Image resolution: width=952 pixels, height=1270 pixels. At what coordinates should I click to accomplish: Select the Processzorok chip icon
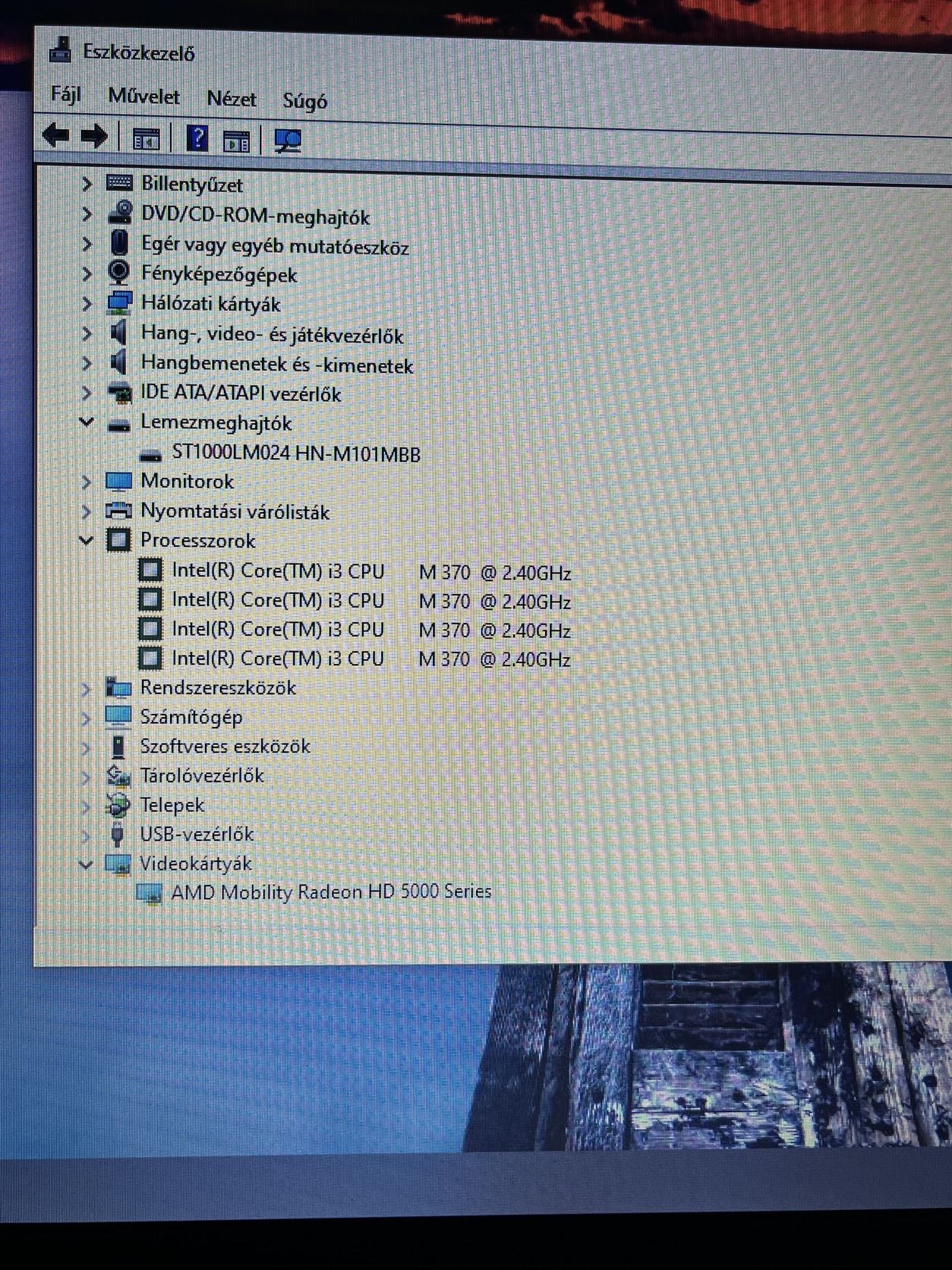[x=118, y=540]
